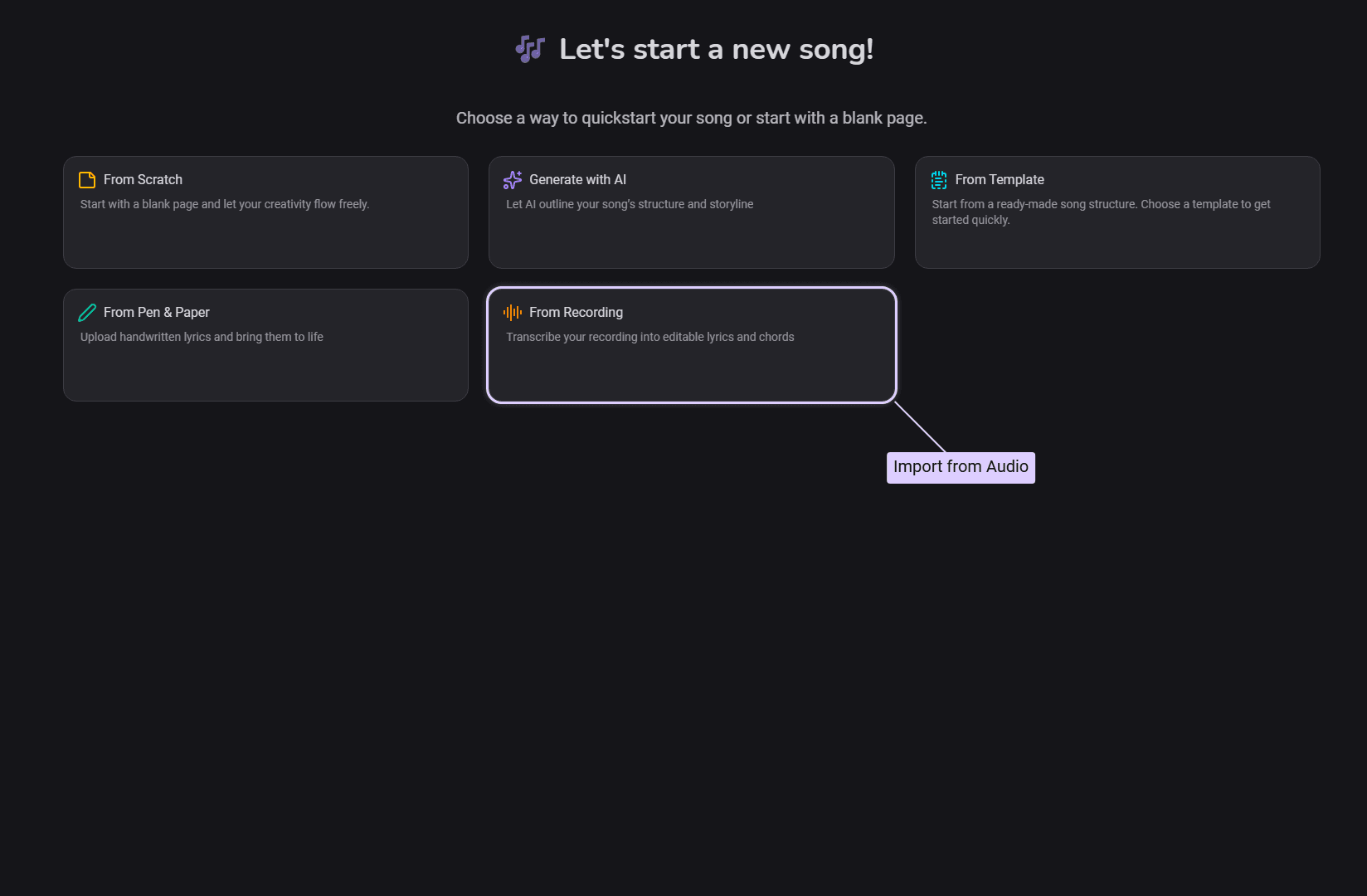
Task: Click the highlighted From Recording card border
Action: click(691, 290)
